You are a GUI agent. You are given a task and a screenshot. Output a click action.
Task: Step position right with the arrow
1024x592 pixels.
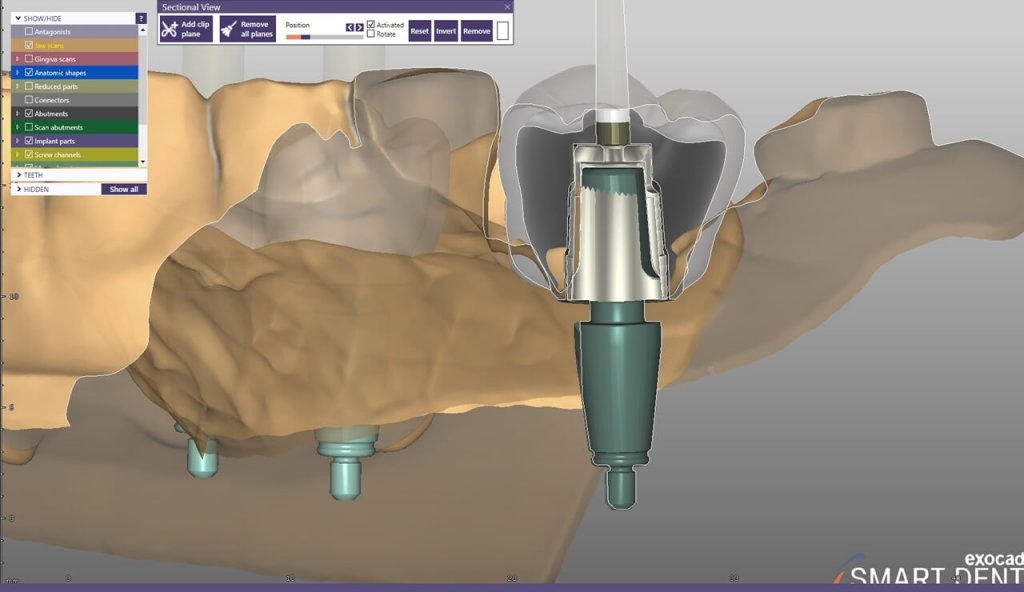tap(359, 27)
